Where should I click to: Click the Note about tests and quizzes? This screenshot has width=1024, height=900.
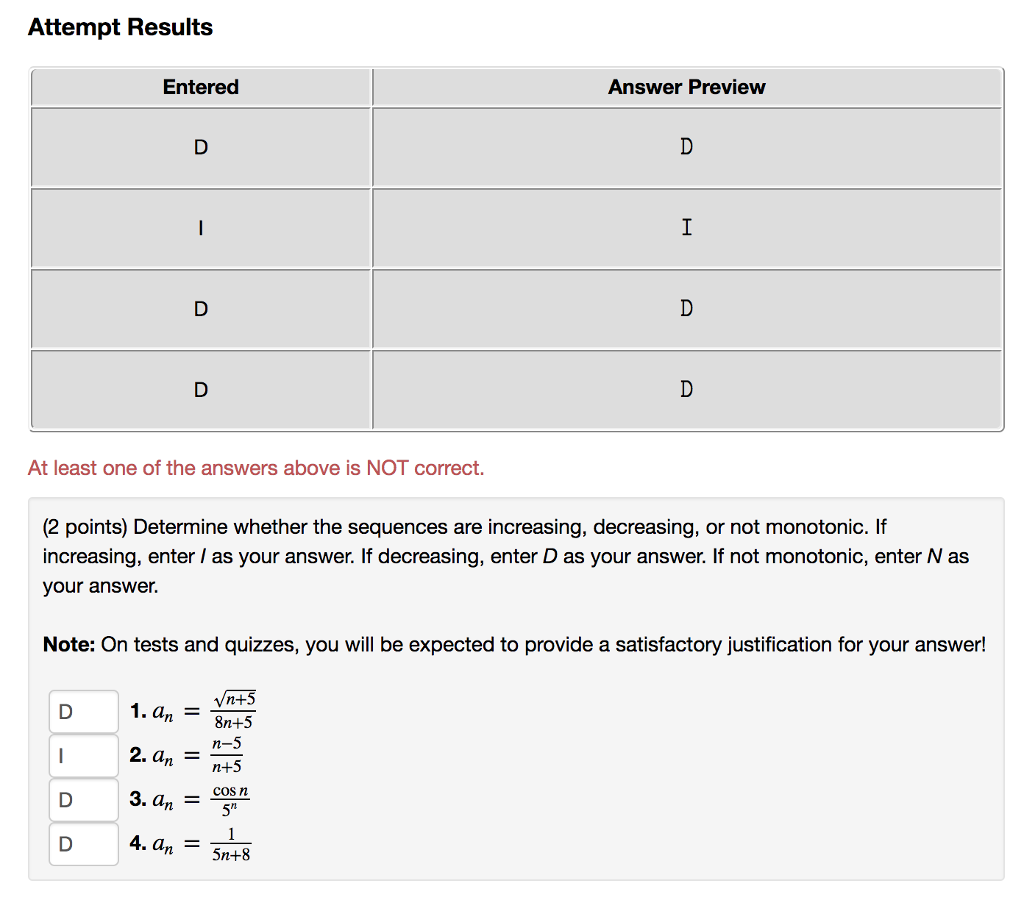pyautogui.click(x=514, y=644)
